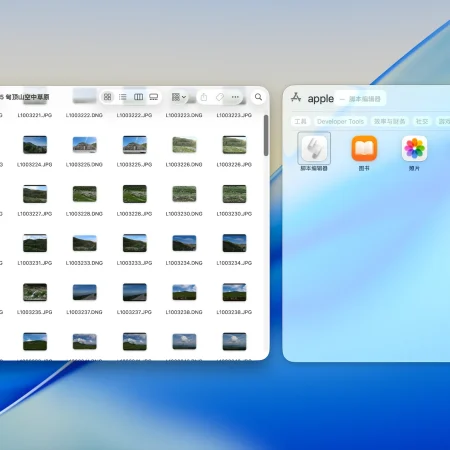Viewport: 450px width, 450px height.
Task: Open the Finder group-by dropdown
Action: click(x=179, y=97)
